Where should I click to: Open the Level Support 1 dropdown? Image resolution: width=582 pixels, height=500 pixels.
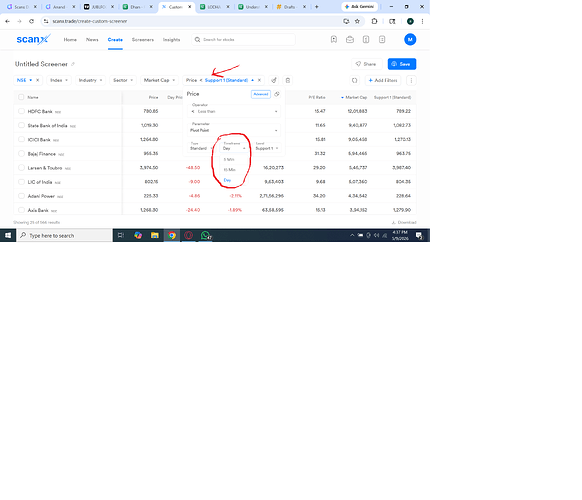[267, 147]
